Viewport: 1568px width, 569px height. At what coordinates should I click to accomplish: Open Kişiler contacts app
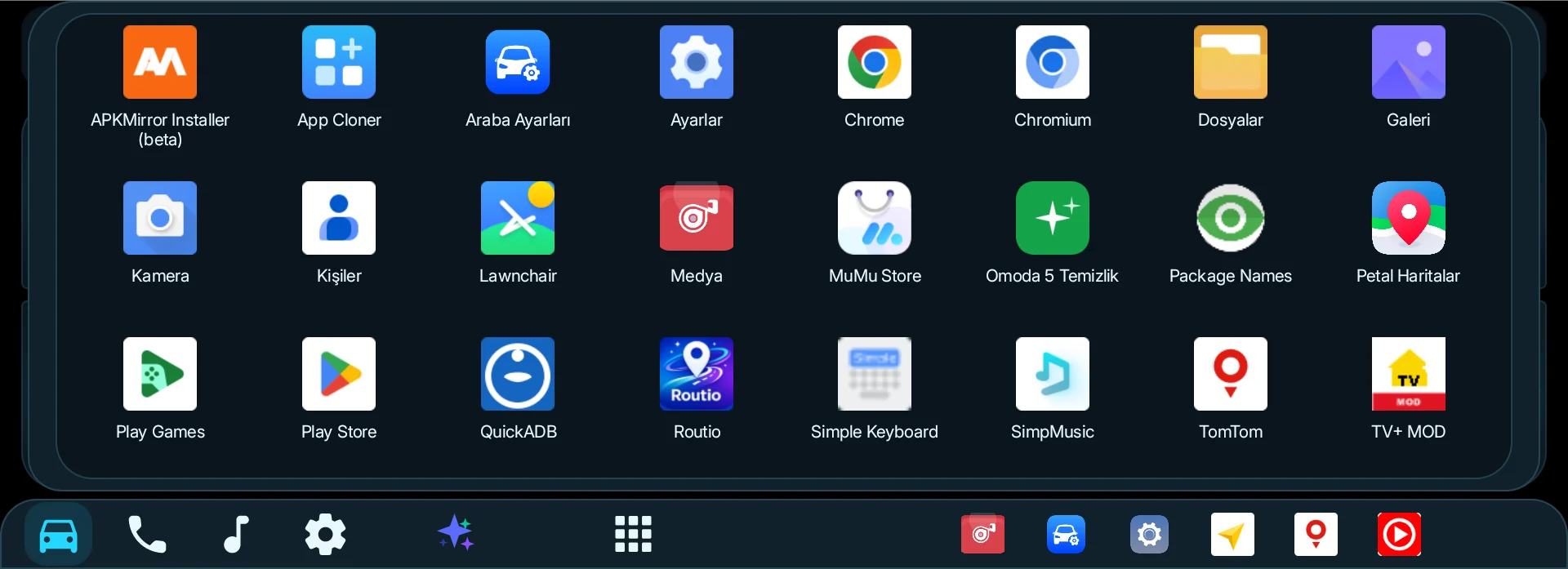click(x=339, y=218)
